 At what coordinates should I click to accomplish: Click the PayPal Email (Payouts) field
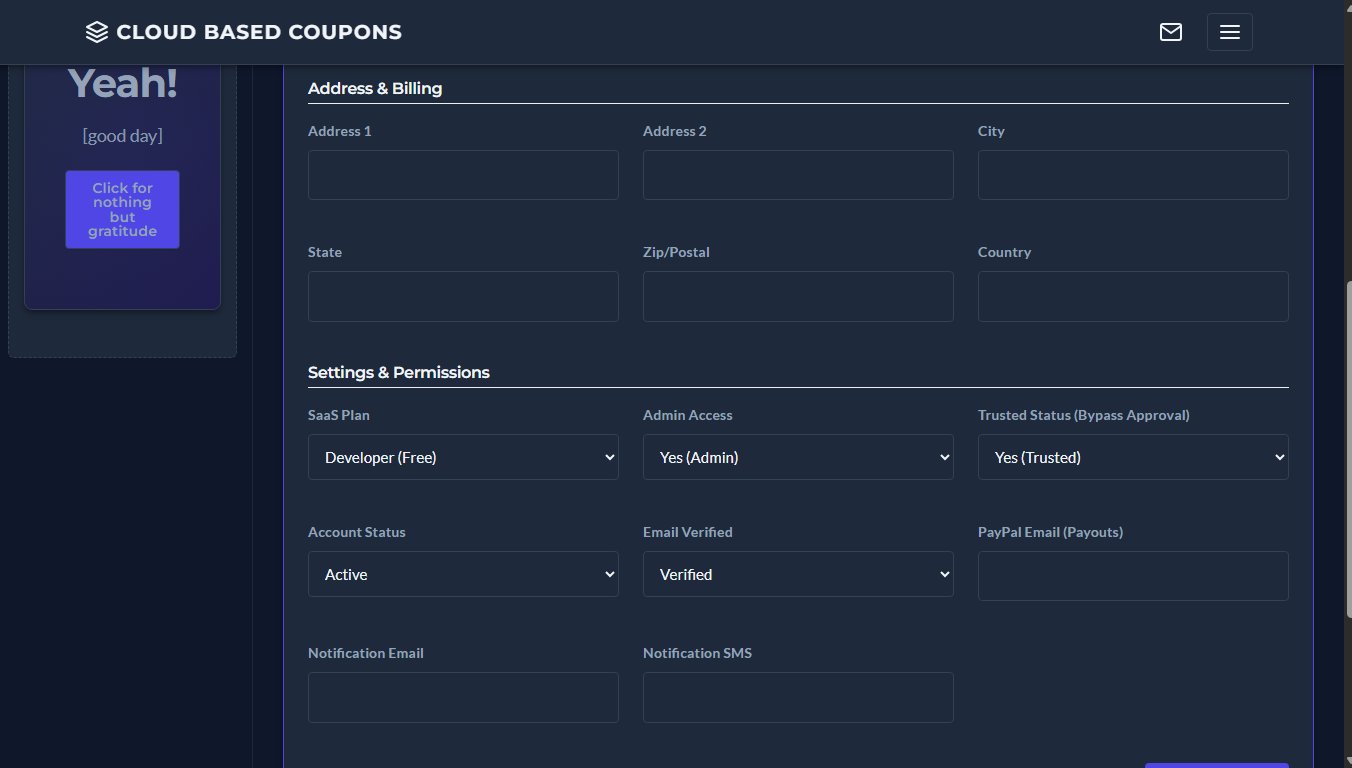point(1132,576)
